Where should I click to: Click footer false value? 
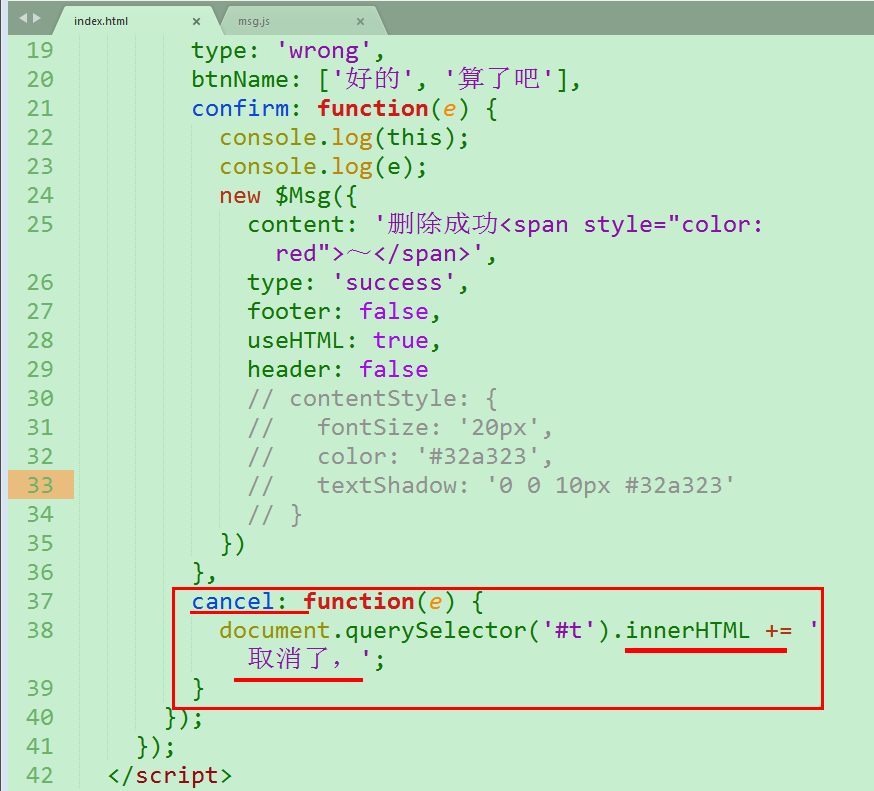tap(394, 312)
